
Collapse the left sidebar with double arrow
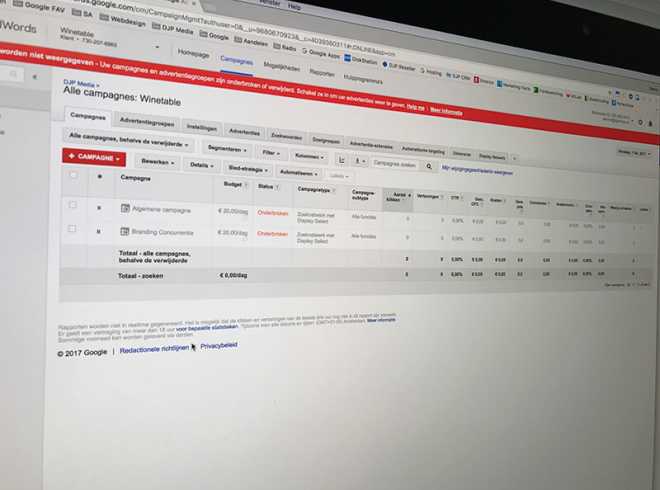tap(36, 77)
